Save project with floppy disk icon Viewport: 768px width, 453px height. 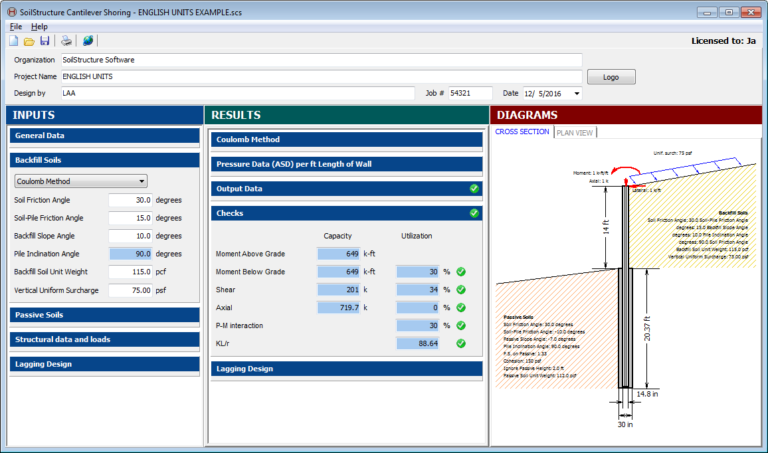[x=45, y=41]
